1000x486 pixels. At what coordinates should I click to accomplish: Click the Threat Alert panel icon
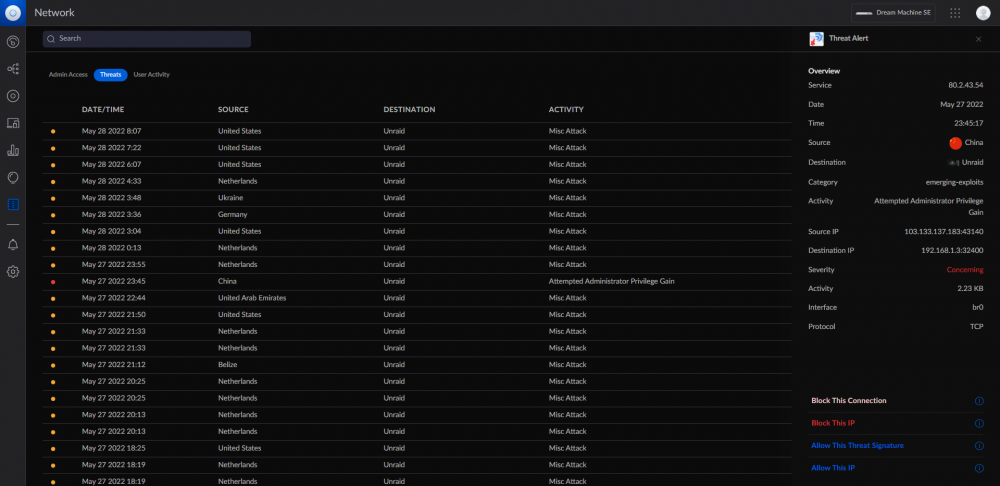tap(816, 39)
